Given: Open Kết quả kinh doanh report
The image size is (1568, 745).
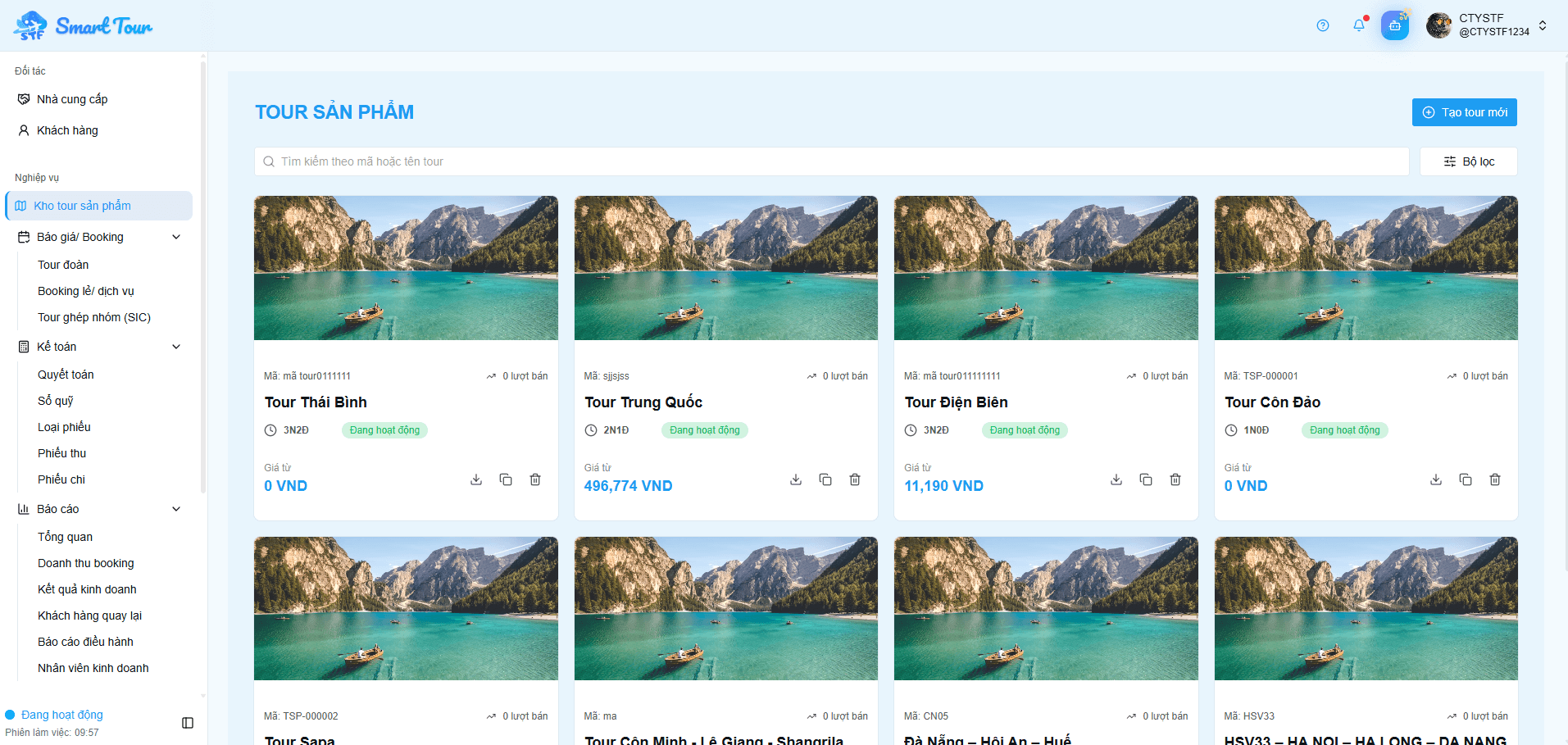Looking at the screenshot, I should (x=87, y=589).
